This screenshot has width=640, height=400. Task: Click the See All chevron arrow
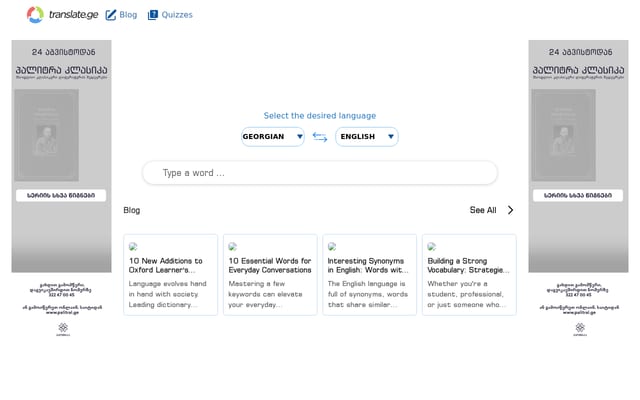511,210
